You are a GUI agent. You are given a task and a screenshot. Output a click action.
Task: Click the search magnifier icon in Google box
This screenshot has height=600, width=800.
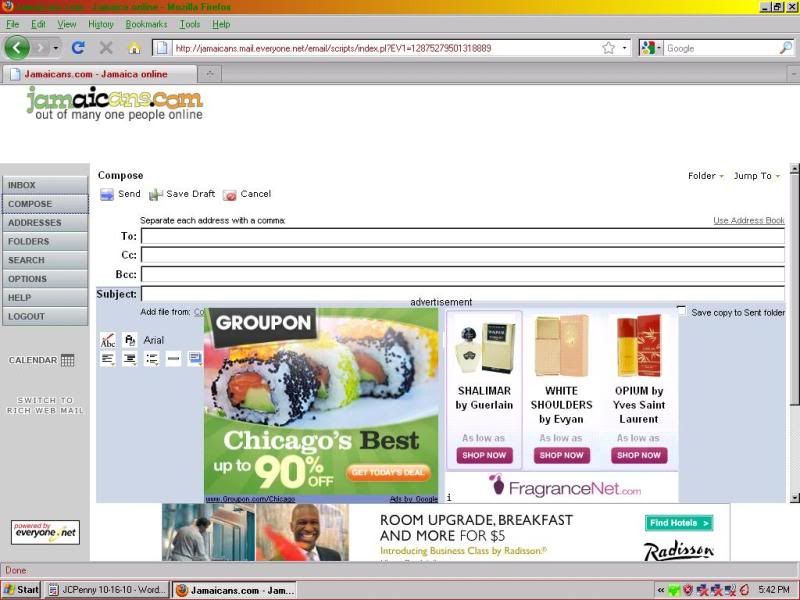tap(786, 48)
